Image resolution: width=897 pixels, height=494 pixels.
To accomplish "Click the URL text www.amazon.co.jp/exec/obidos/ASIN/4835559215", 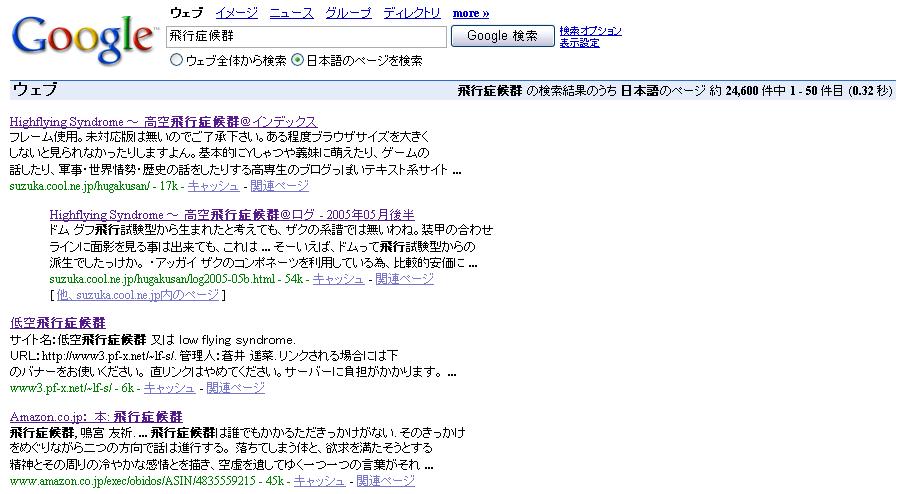I will tap(132, 481).
